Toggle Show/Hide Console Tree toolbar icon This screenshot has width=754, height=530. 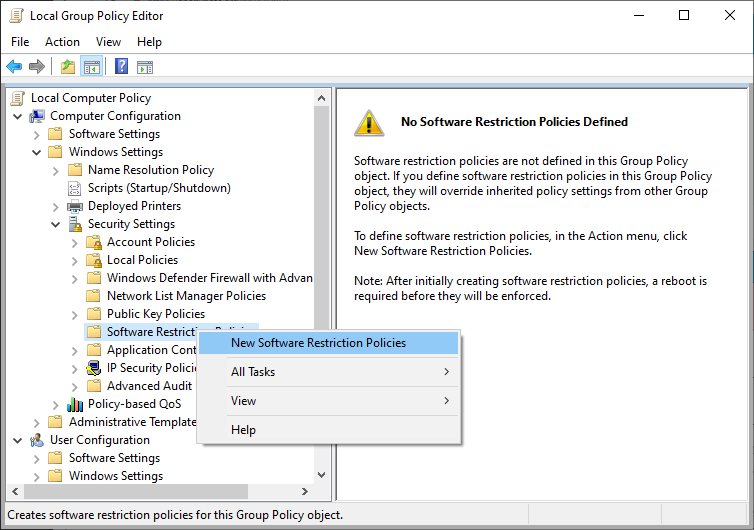91,67
